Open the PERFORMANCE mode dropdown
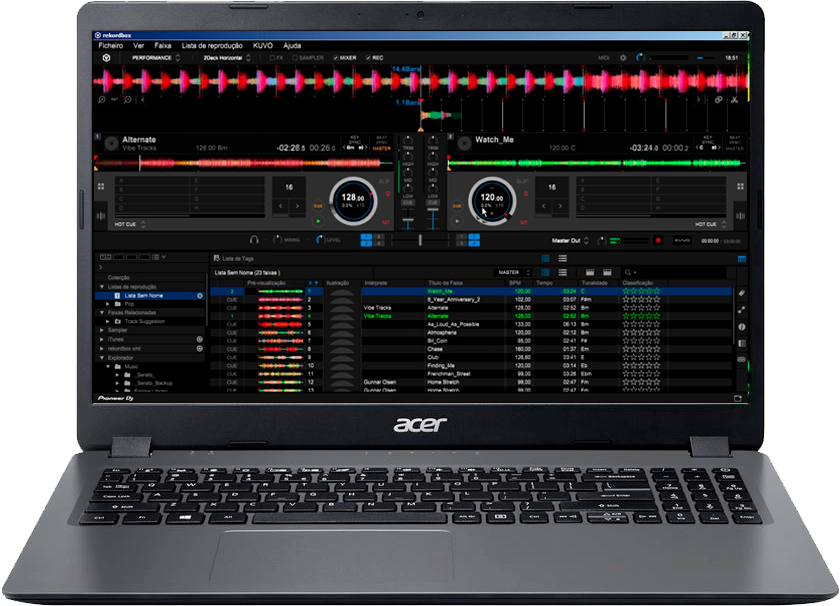Viewport: 840px width, 606px height. click(155, 58)
